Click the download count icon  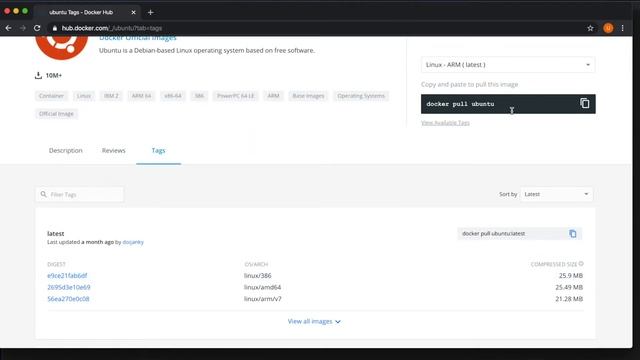click(38, 76)
